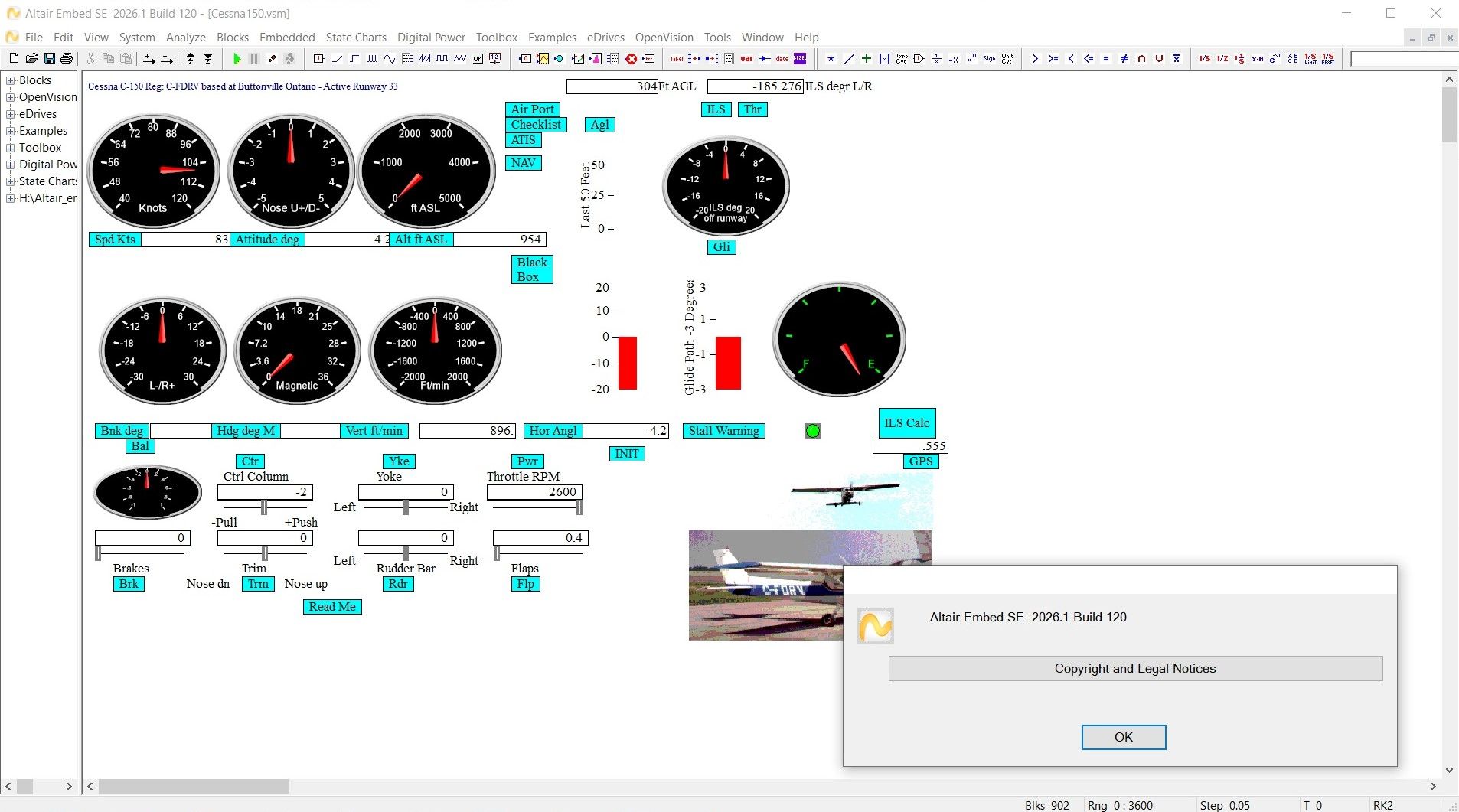Click the Checklist block
Screen dimensions: 1459x812
pos(536,124)
